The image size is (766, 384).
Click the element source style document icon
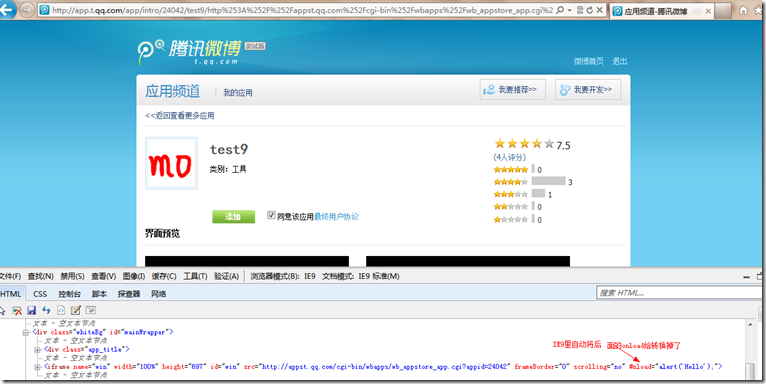coord(61,310)
